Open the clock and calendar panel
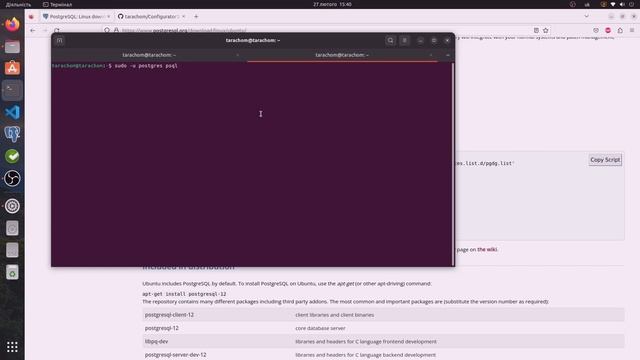640x360 pixels. (x=332, y=4)
